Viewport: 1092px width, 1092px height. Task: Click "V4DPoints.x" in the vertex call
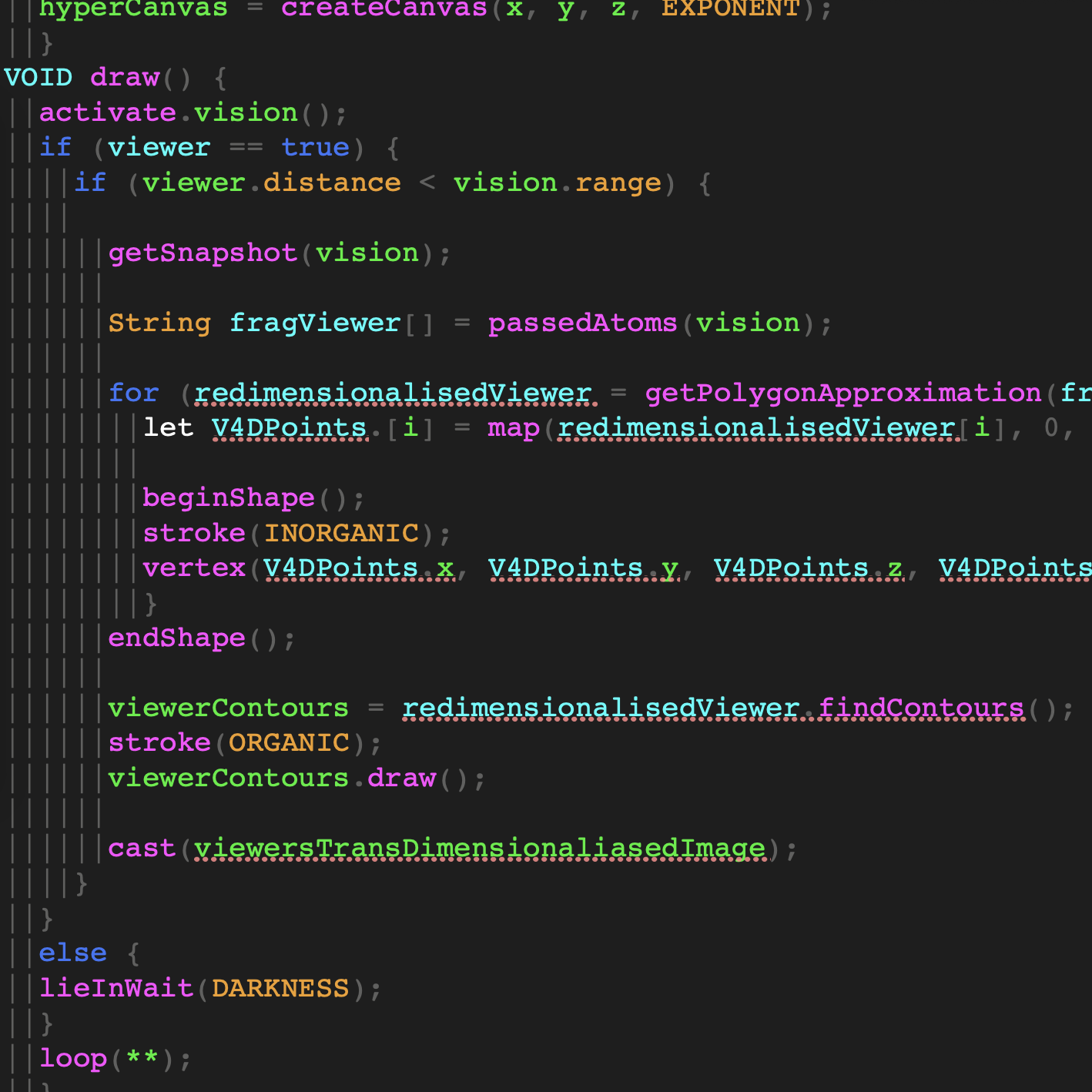point(359,568)
